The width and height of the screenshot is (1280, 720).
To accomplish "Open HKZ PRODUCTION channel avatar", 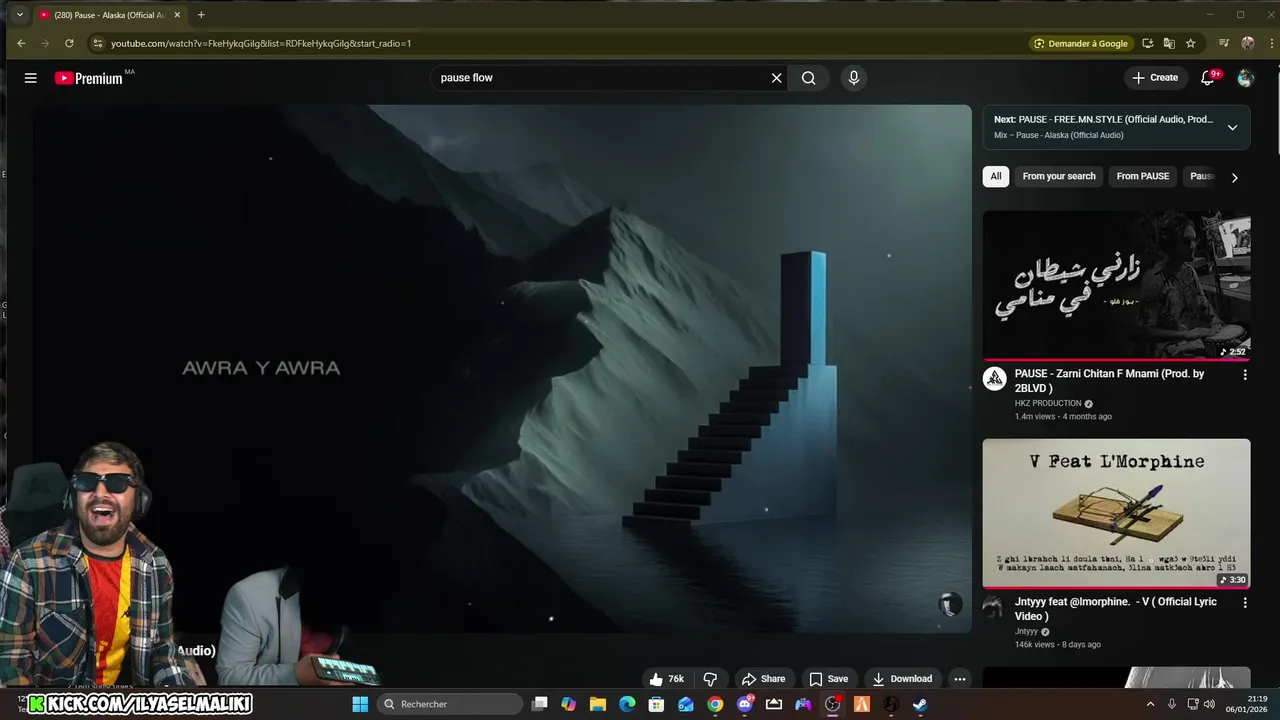I will point(994,379).
